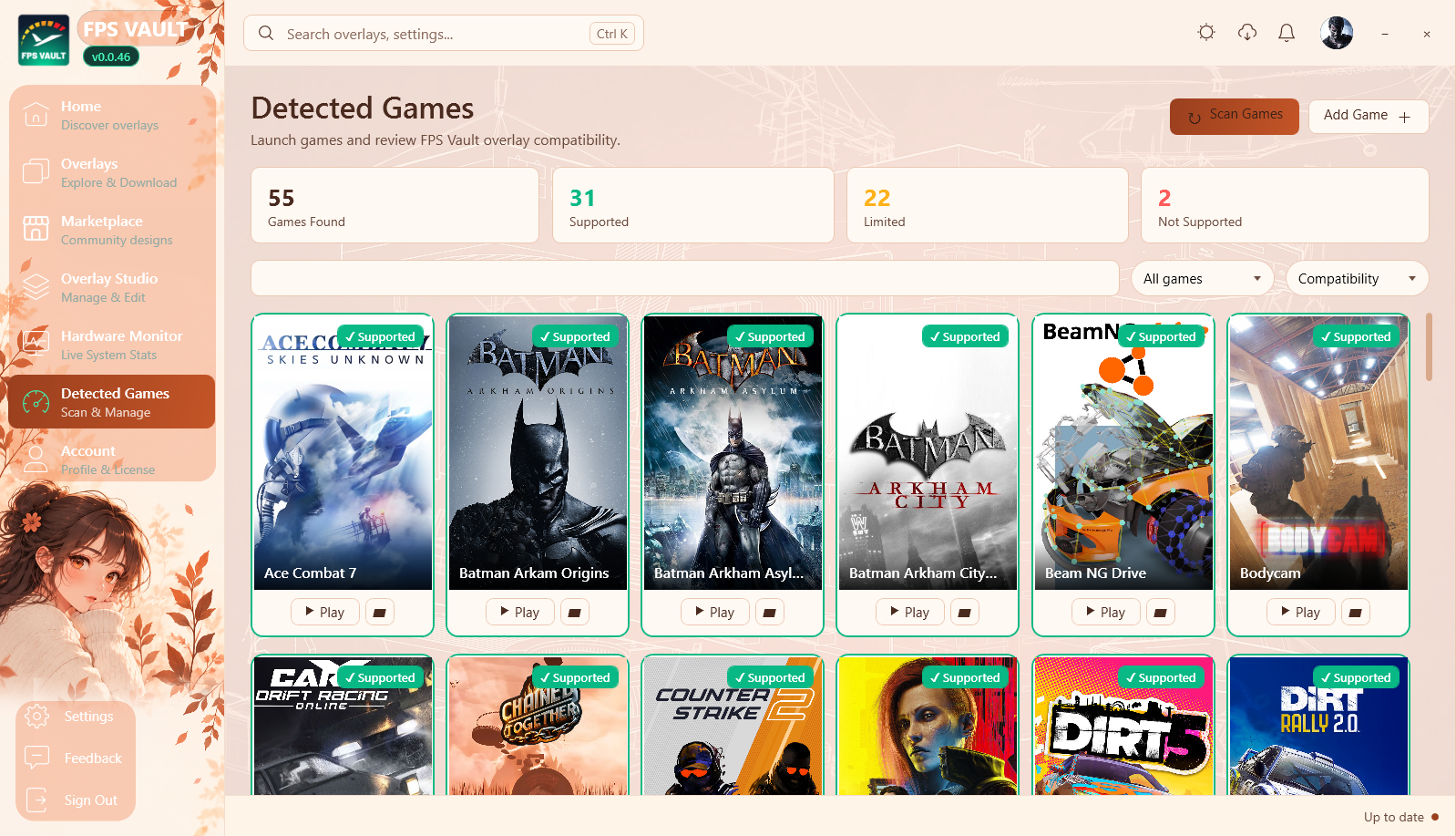Viewport: 1456px width, 836px height.
Task: Select the Bodycam cover thumbnail
Action: click(1318, 453)
